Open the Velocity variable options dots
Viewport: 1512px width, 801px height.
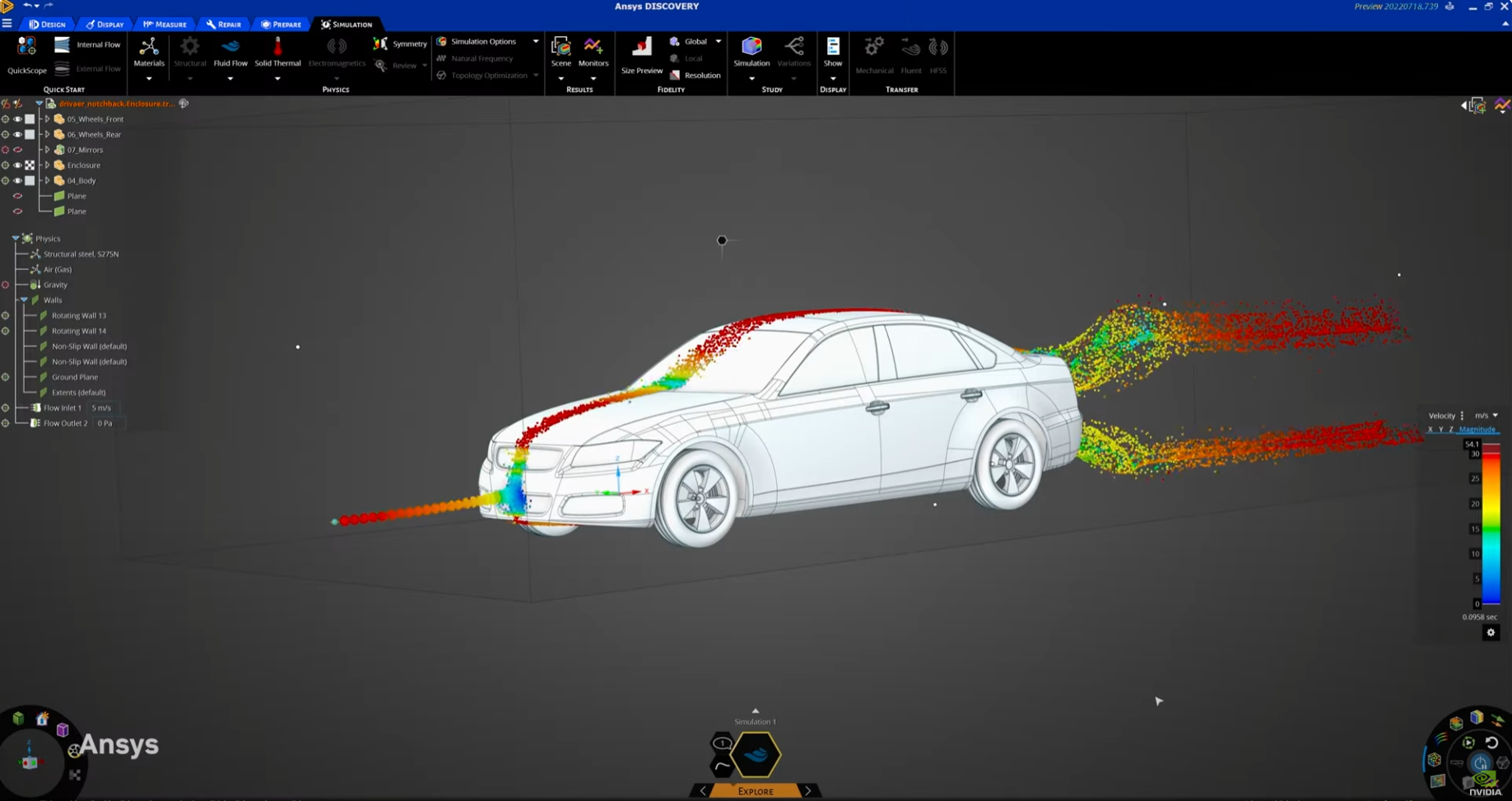1462,416
